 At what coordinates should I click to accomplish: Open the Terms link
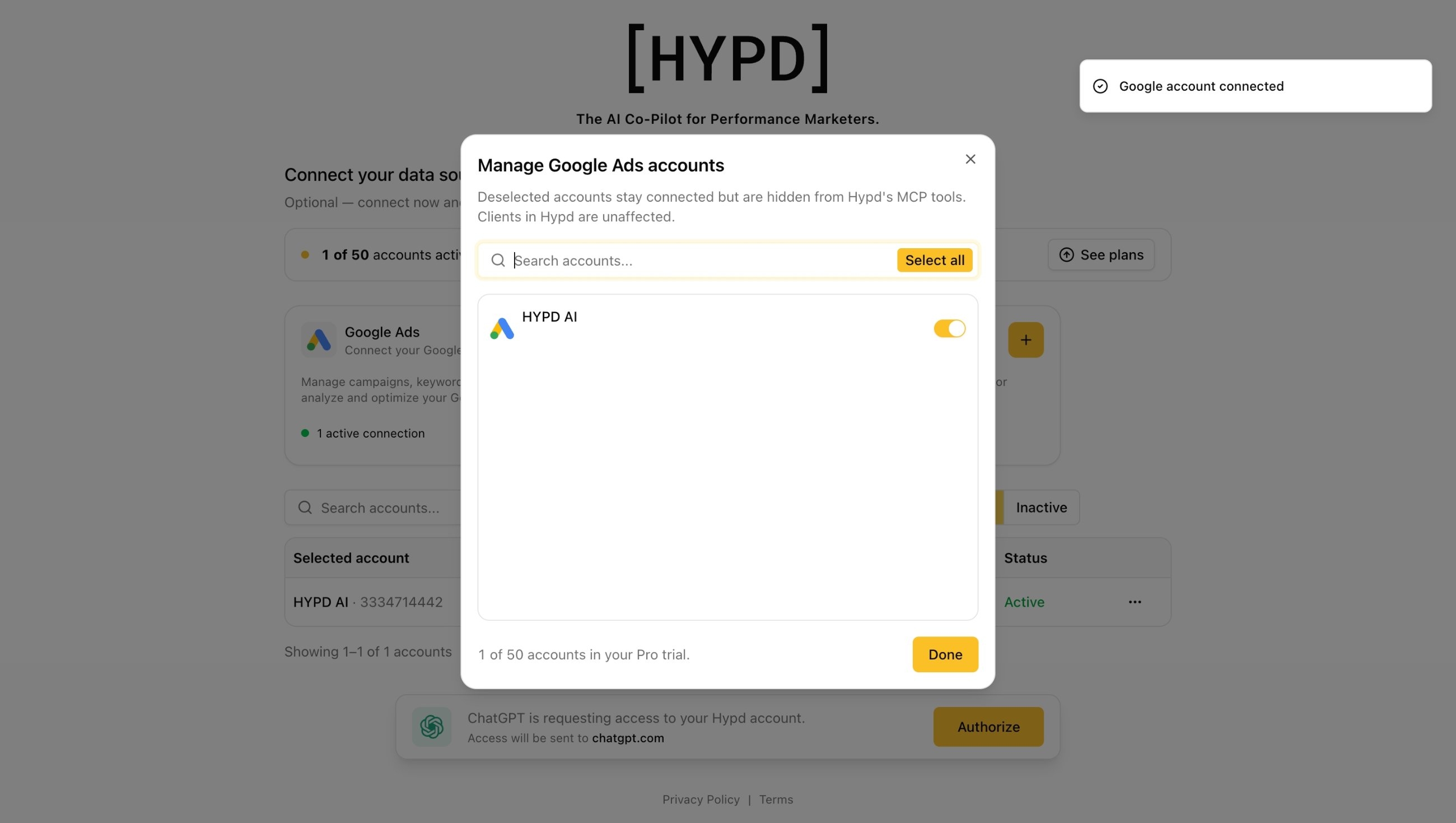coord(776,799)
